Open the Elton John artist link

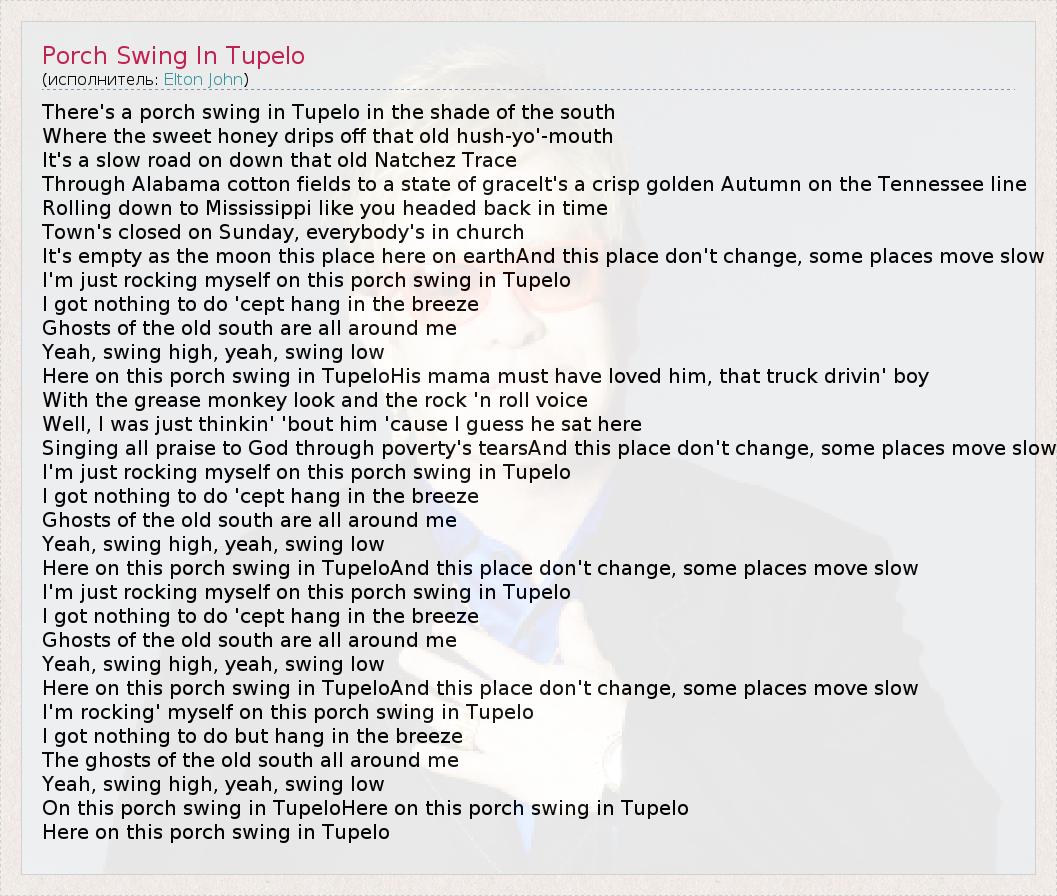[204, 79]
